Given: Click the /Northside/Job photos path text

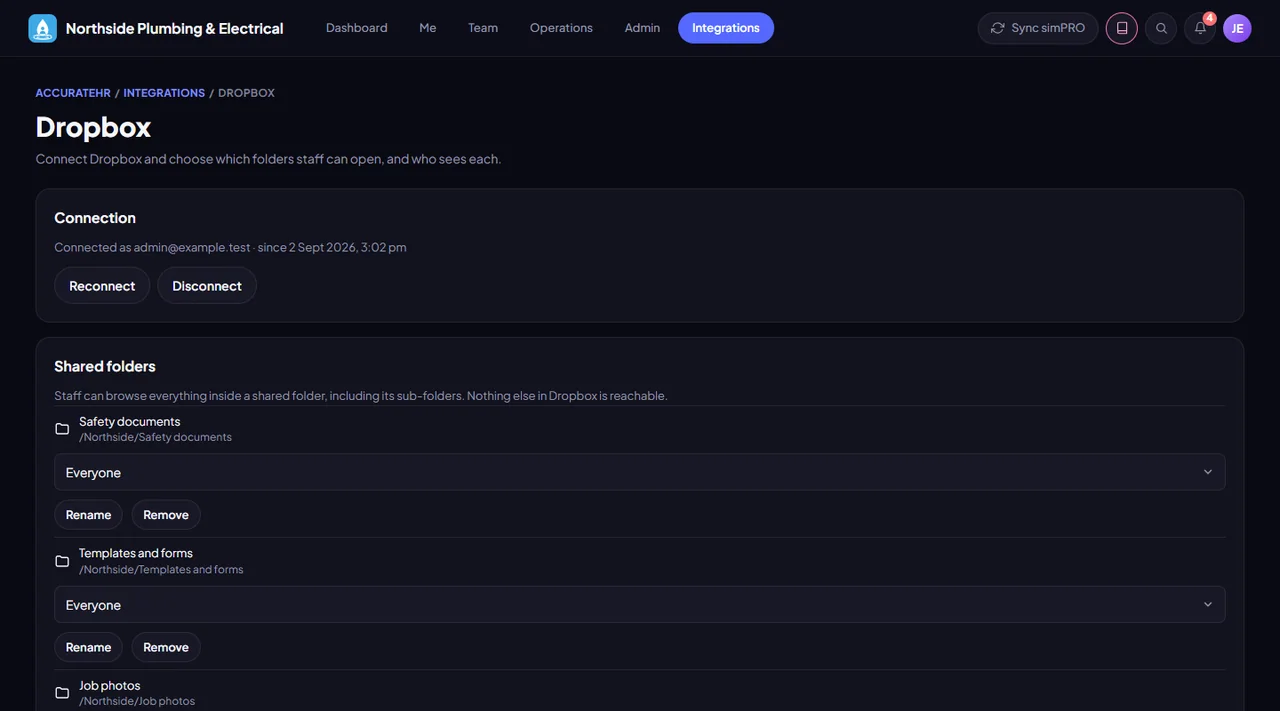Looking at the screenshot, I should tap(137, 701).
